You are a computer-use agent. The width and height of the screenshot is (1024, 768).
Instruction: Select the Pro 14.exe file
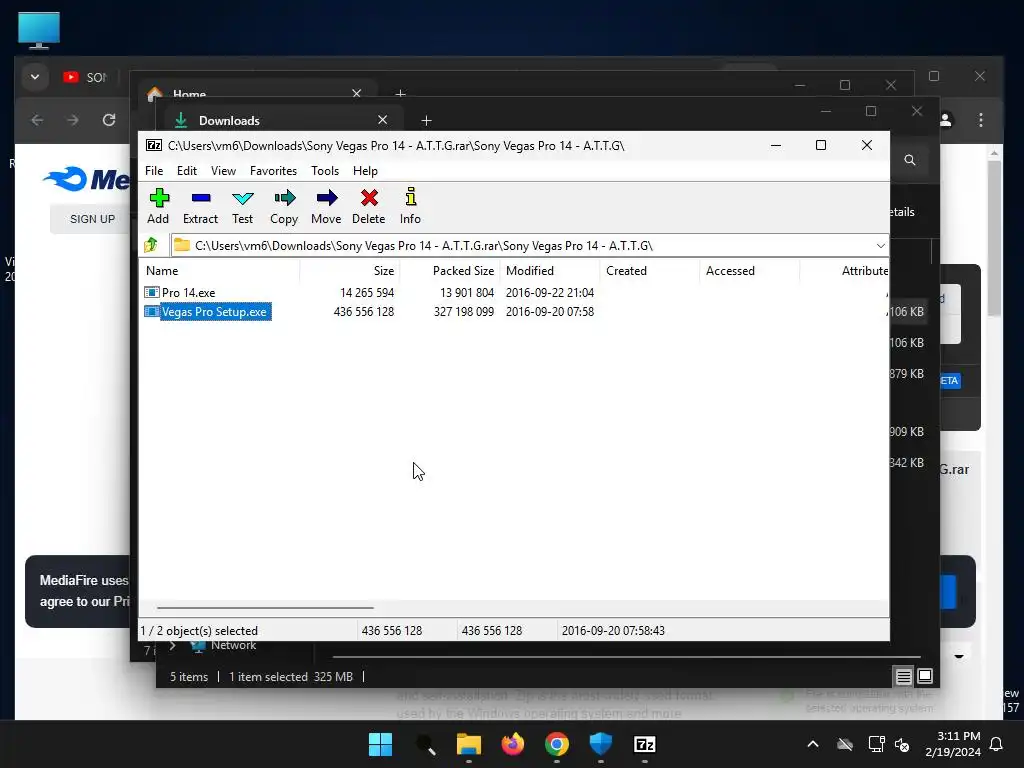tap(188, 293)
